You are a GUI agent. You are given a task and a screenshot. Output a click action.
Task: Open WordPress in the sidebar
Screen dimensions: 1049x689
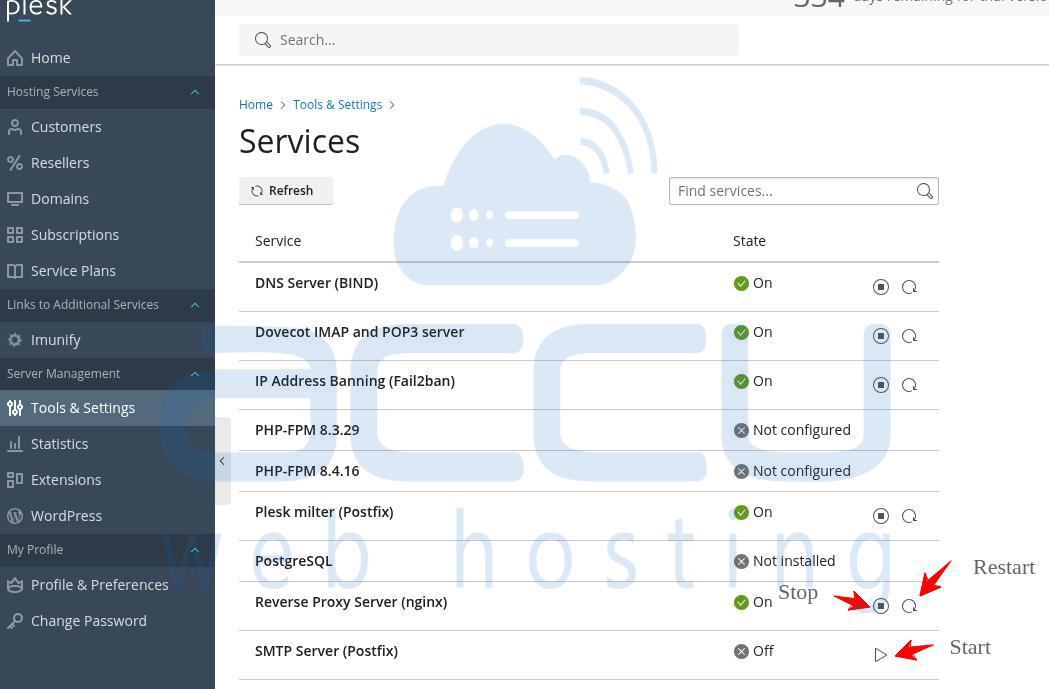(x=107, y=516)
